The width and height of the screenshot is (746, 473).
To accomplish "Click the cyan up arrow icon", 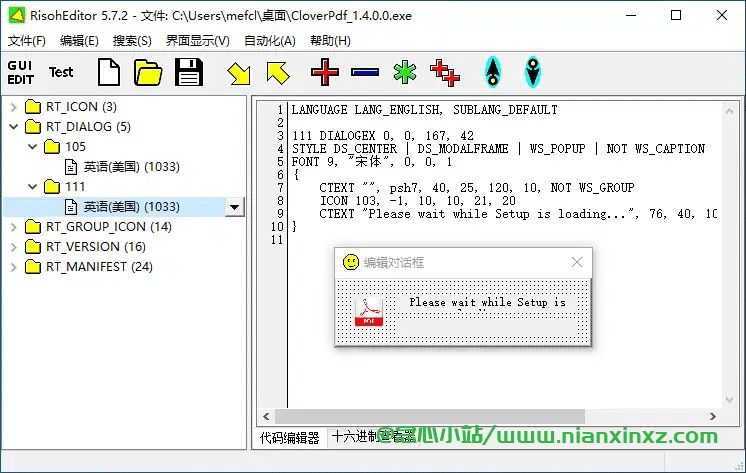I will pyautogui.click(x=493, y=72).
